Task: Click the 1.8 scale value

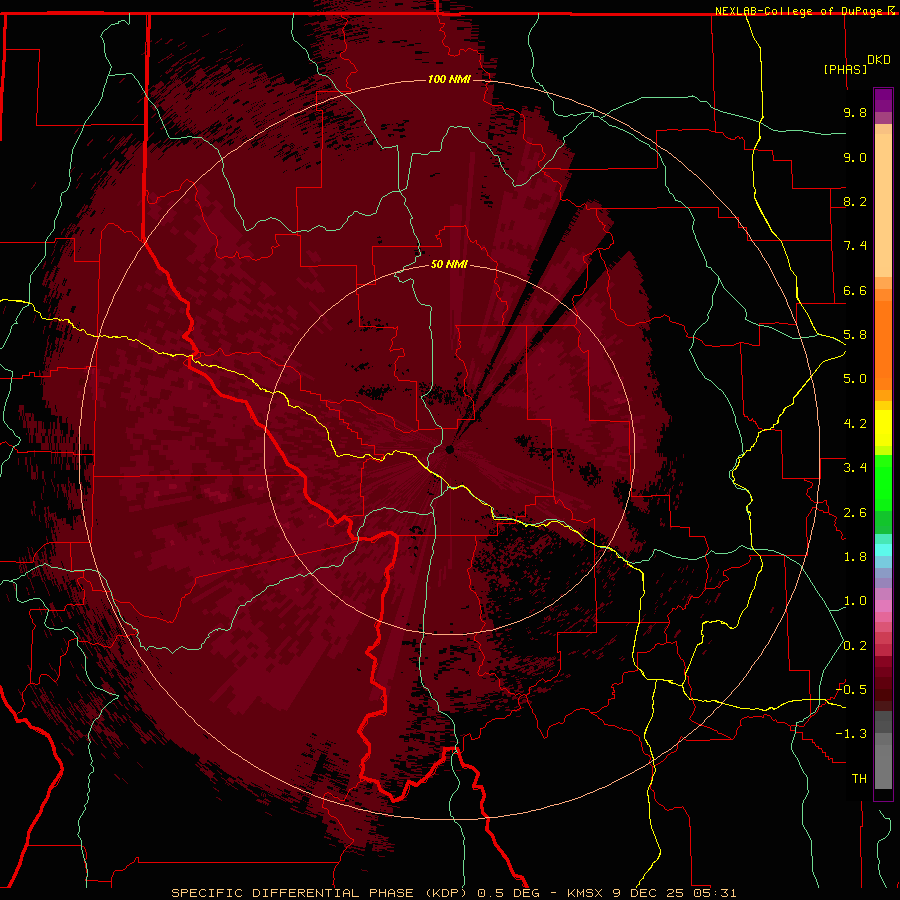Action: [x=855, y=557]
